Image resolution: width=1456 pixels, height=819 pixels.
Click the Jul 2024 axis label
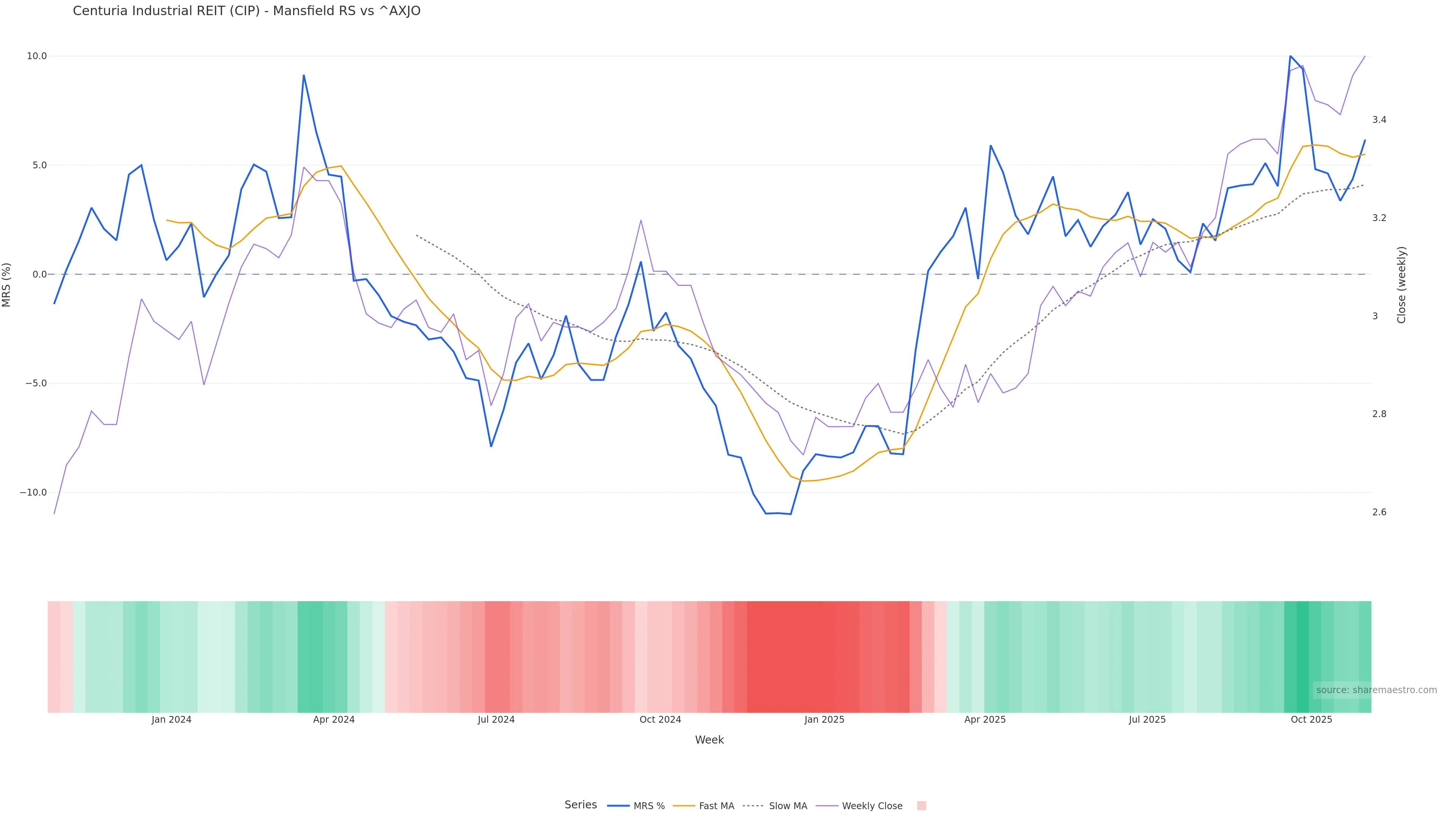(496, 720)
